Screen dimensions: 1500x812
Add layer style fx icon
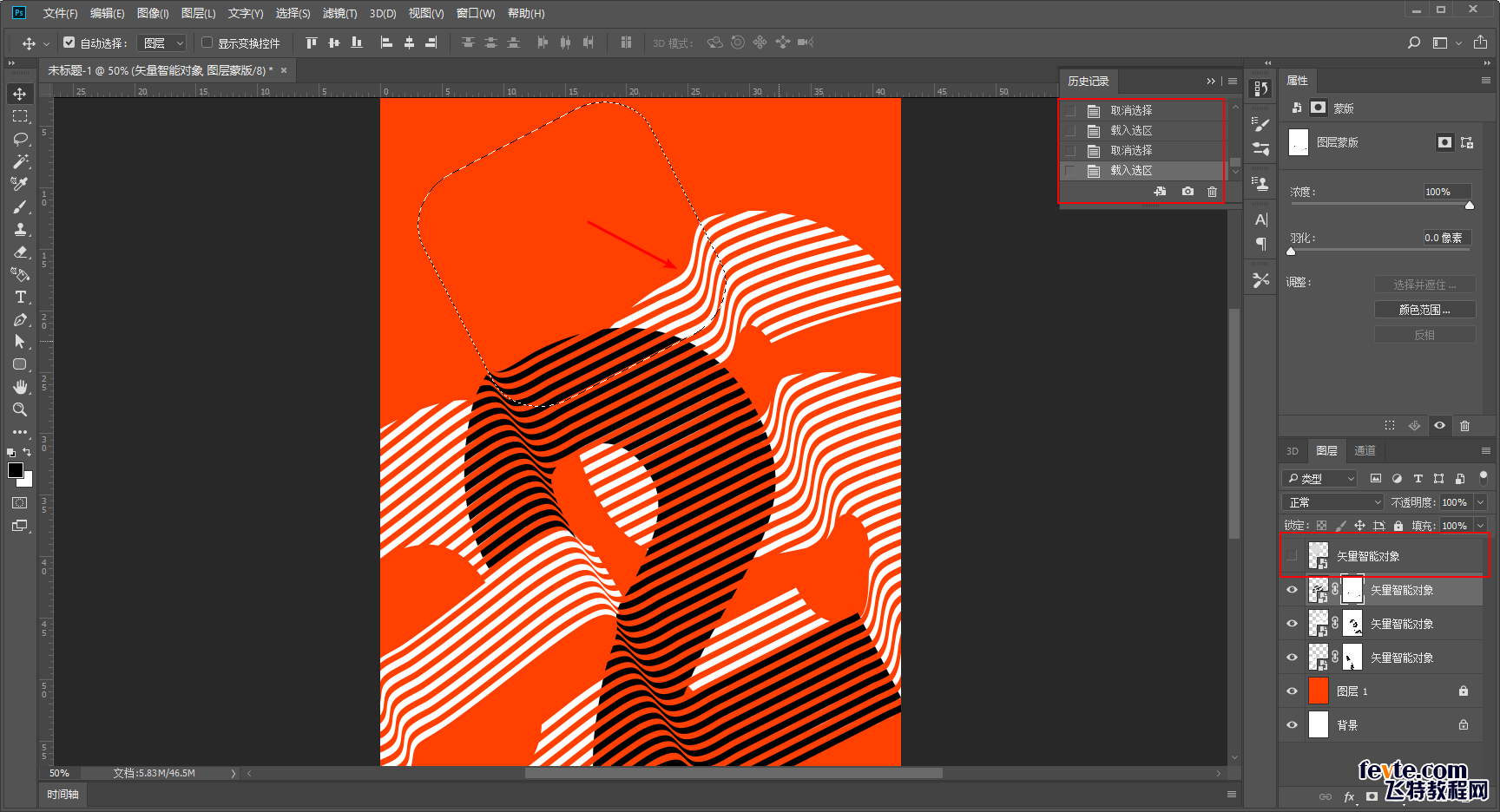coord(1349,796)
